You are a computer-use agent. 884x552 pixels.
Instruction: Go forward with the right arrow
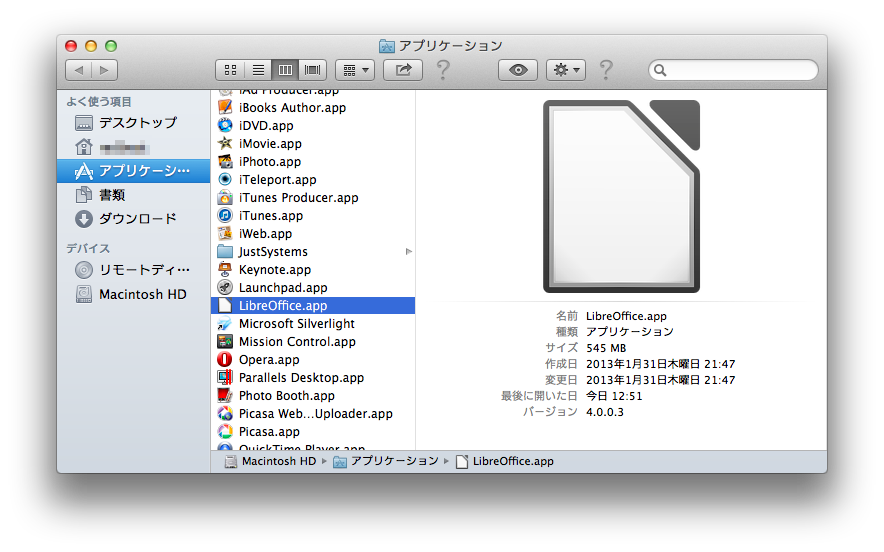coord(104,70)
